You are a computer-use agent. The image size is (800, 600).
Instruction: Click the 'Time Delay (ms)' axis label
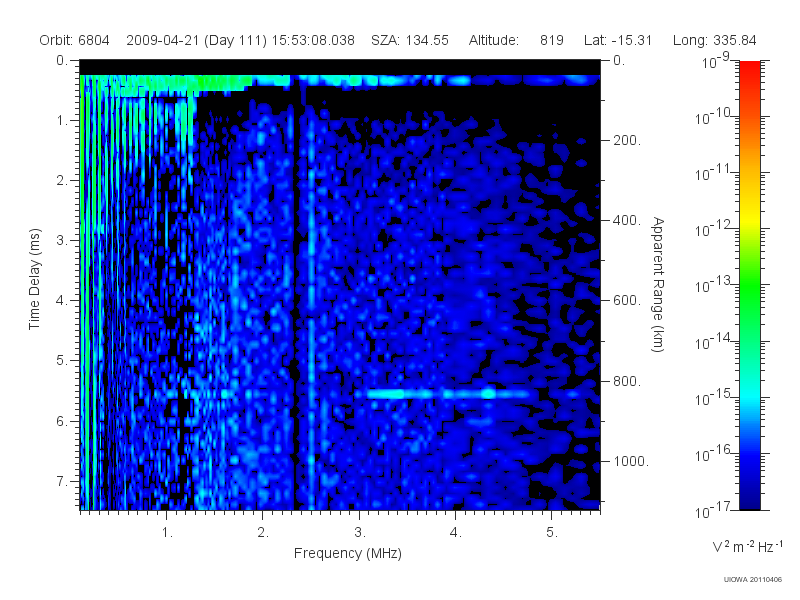[x=34, y=279]
